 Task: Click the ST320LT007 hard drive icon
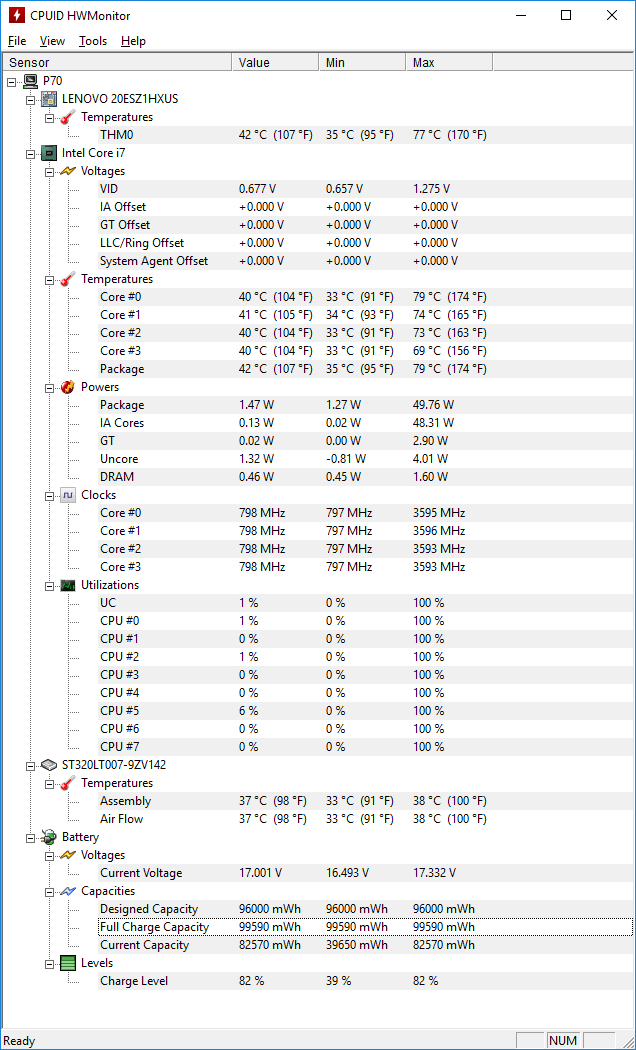(48, 765)
